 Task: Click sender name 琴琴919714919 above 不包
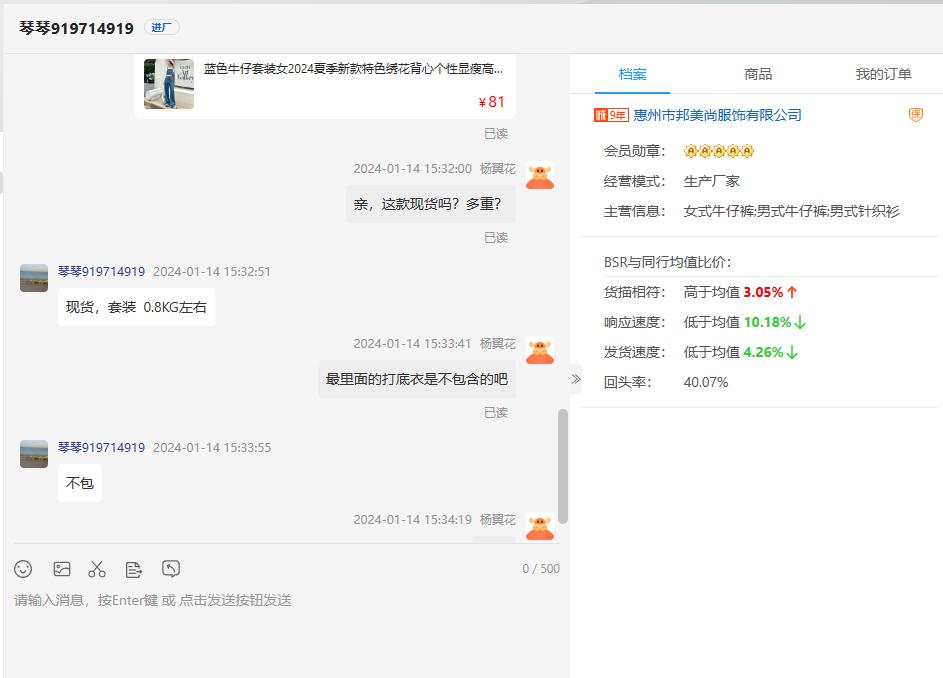(x=101, y=447)
